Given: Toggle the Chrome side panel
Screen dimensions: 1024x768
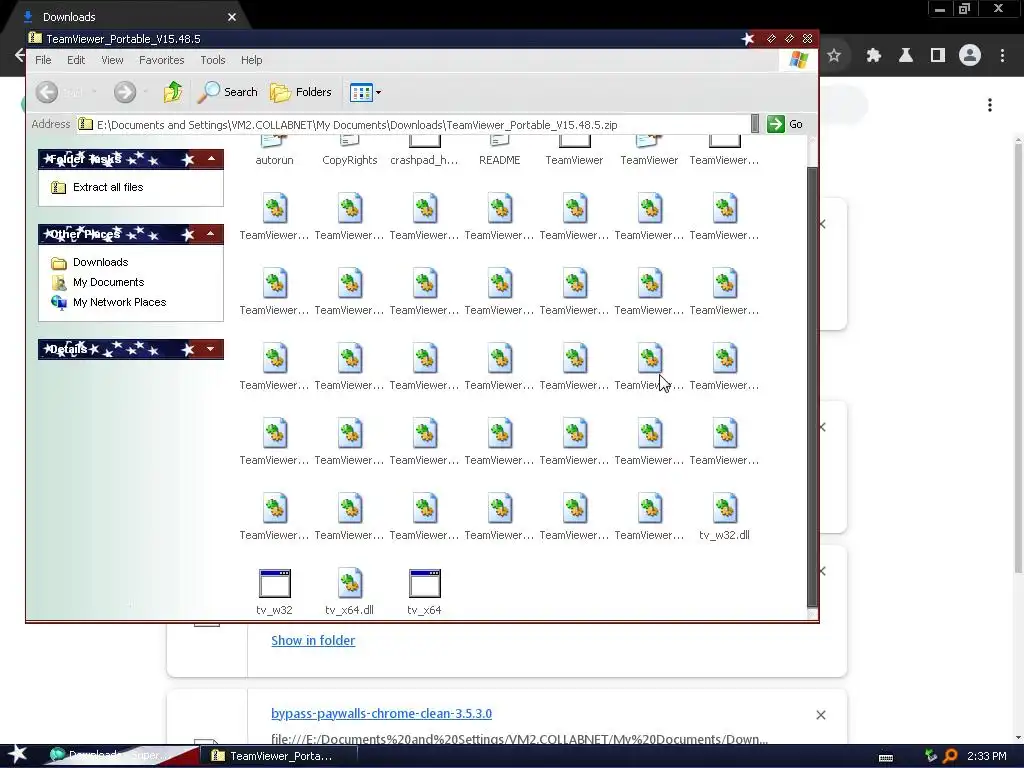Looking at the screenshot, I should coord(938,56).
